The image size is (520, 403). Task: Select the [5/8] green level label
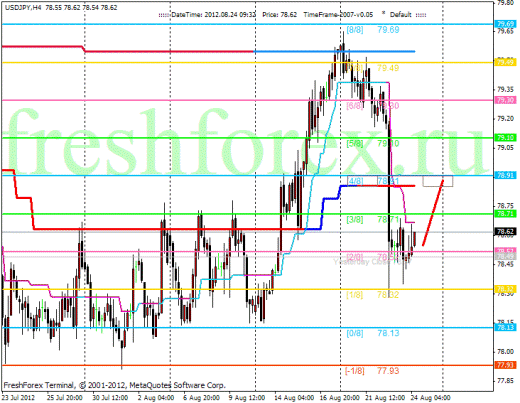pyautogui.click(x=355, y=144)
